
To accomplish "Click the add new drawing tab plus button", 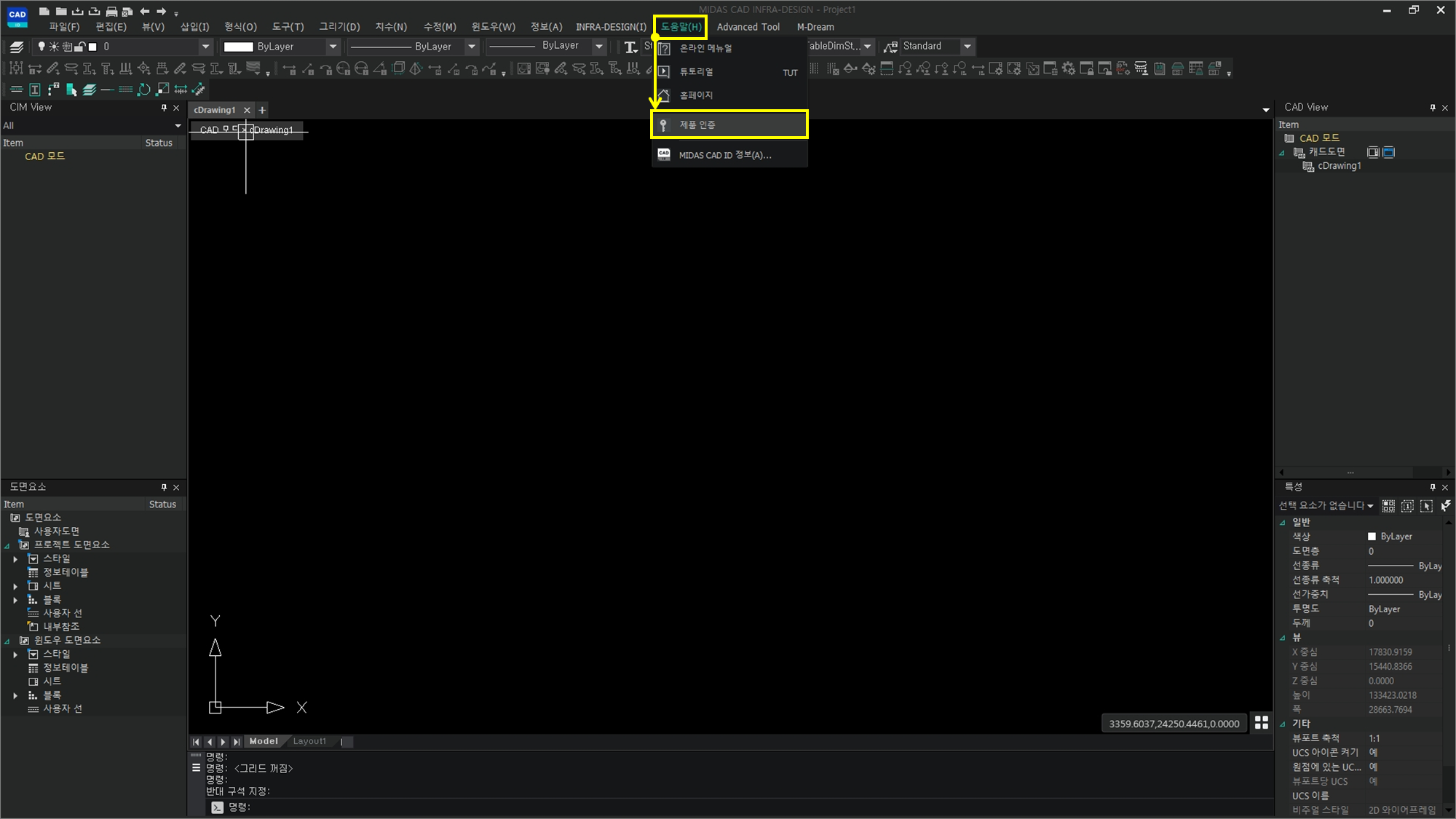I will [262, 110].
